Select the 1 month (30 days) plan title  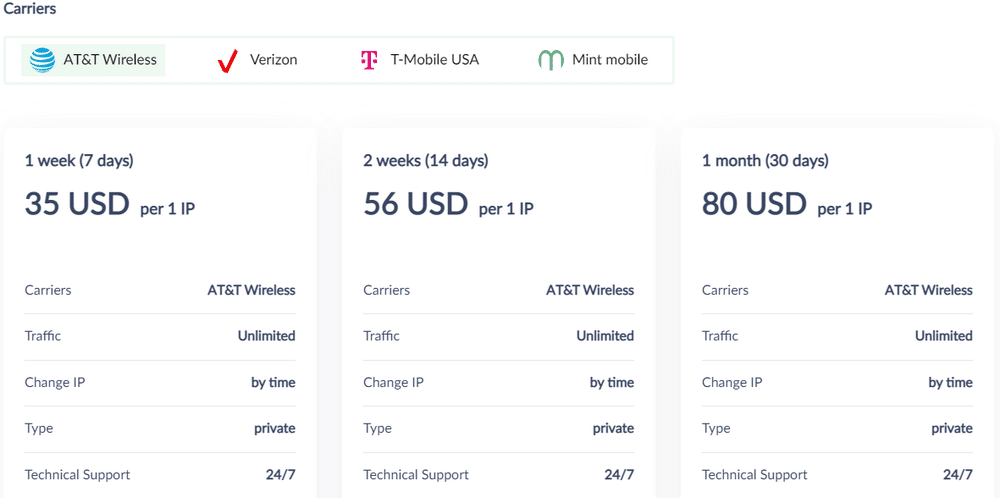point(765,161)
